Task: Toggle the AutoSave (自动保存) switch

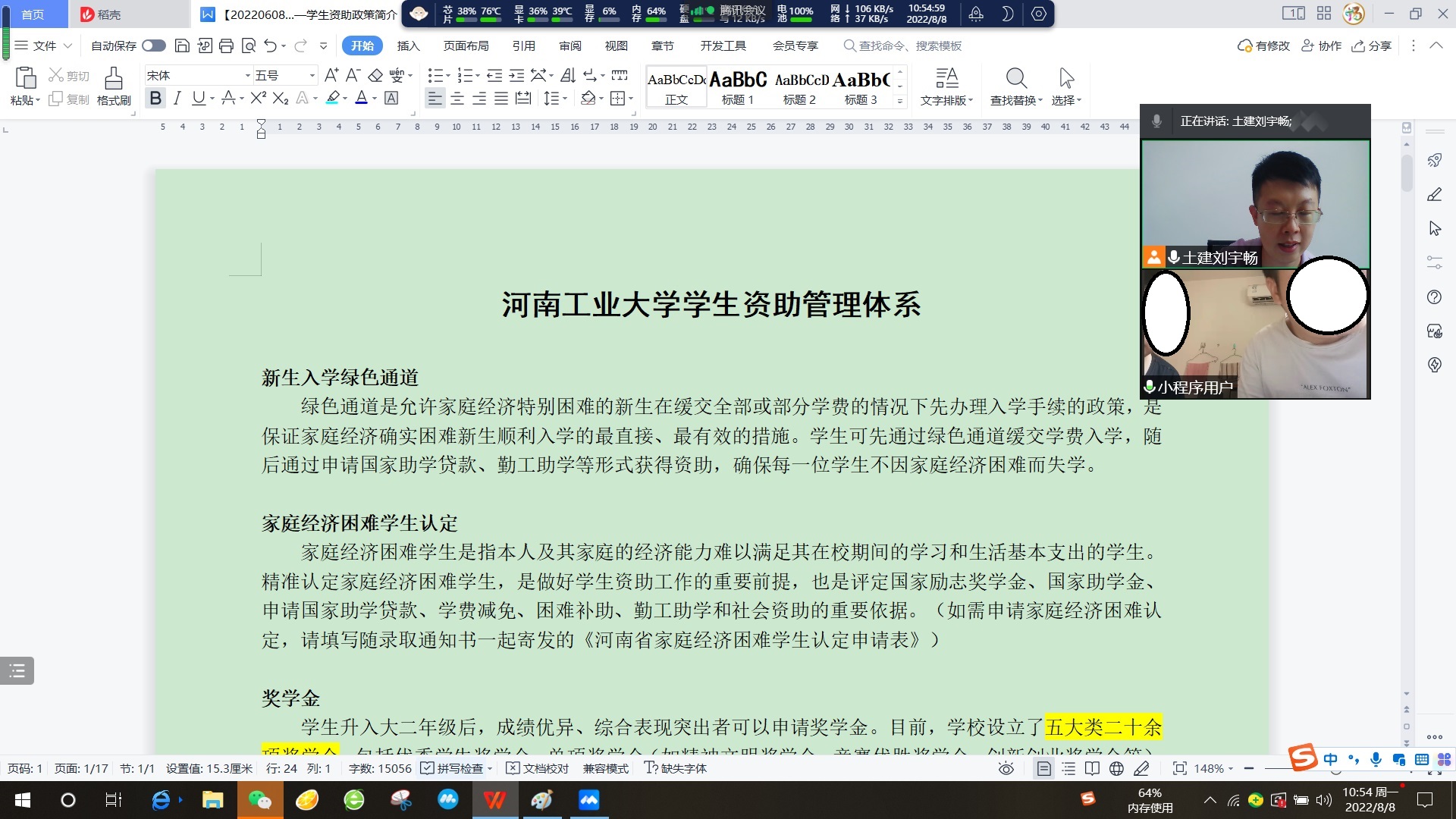Action: pos(154,45)
